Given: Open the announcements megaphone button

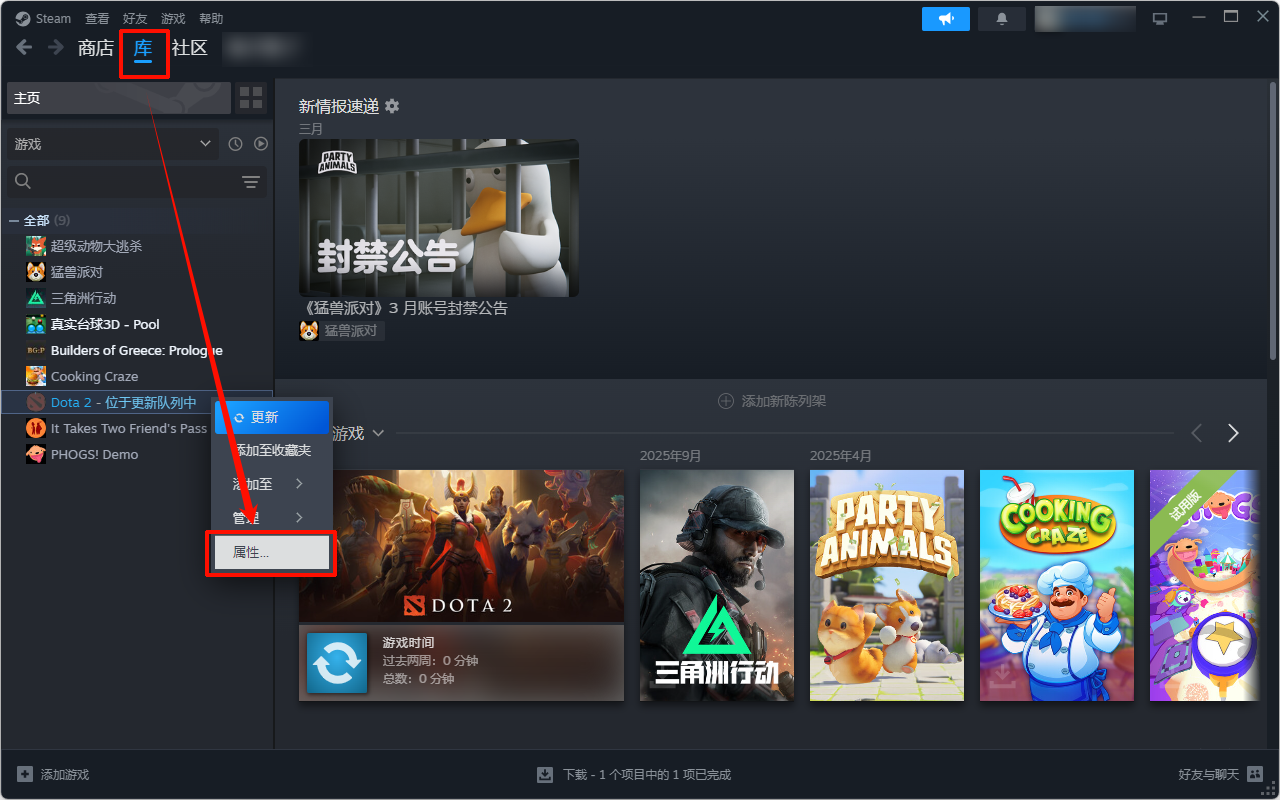Looking at the screenshot, I should [x=945, y=18].
